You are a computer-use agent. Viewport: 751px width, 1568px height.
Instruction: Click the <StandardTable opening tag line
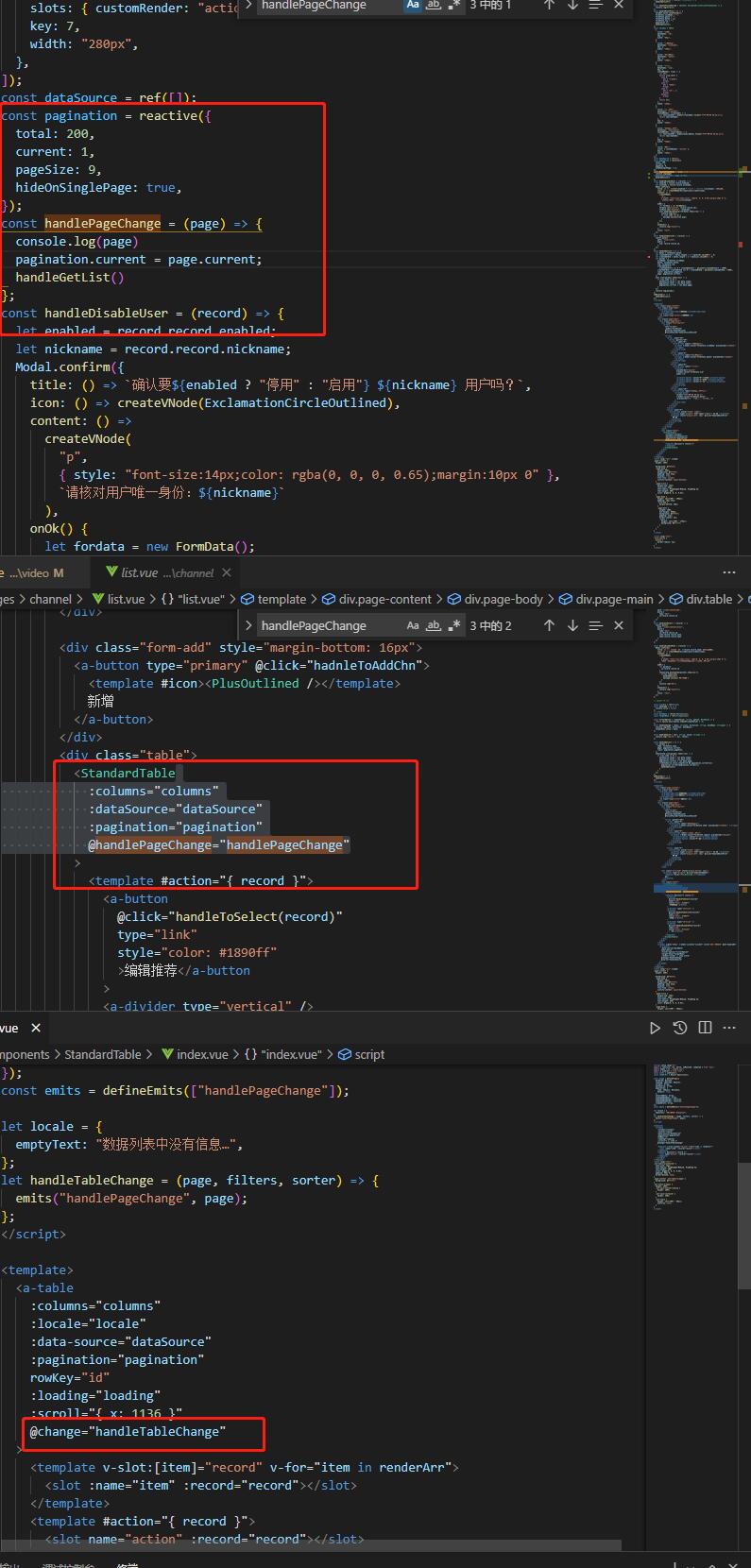click(x=124, y=773)
